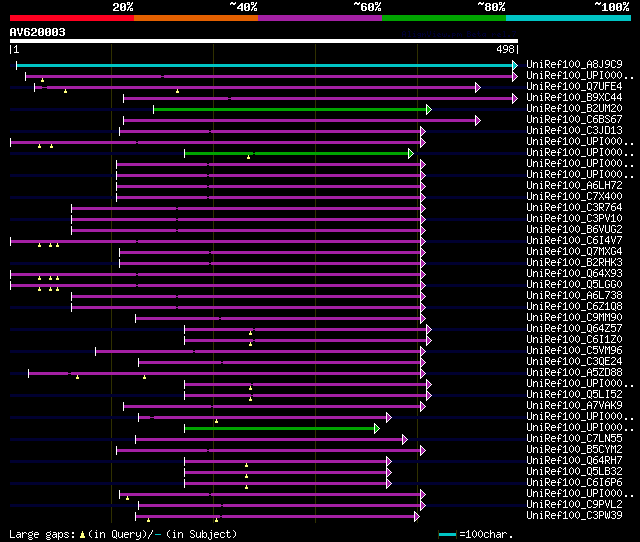Select hit label UniRef100_B5CYM2

point(574,450)
